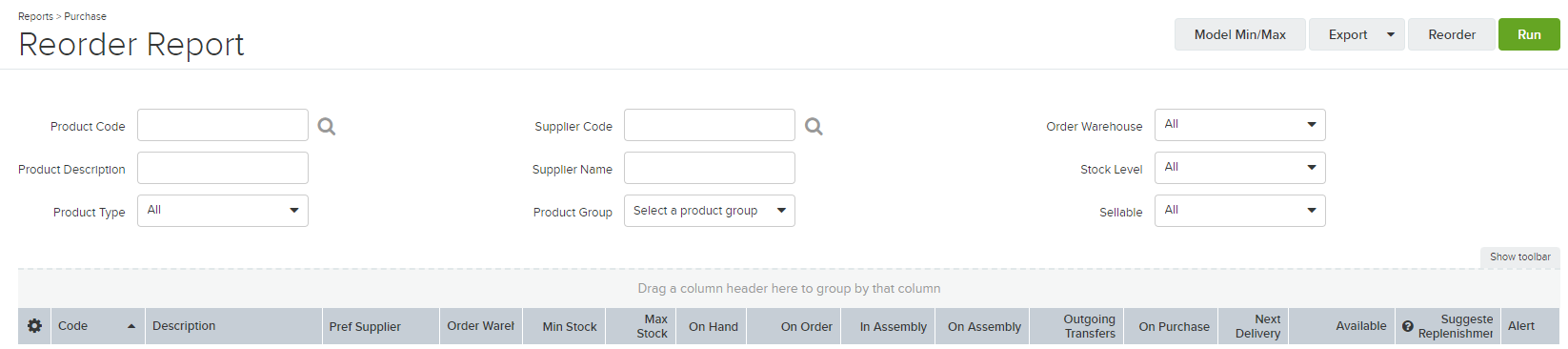Image resolution: width=1568 pixels, height=349 pixels.
Task: Focus the Product Description input field
Action: (223, 168)
